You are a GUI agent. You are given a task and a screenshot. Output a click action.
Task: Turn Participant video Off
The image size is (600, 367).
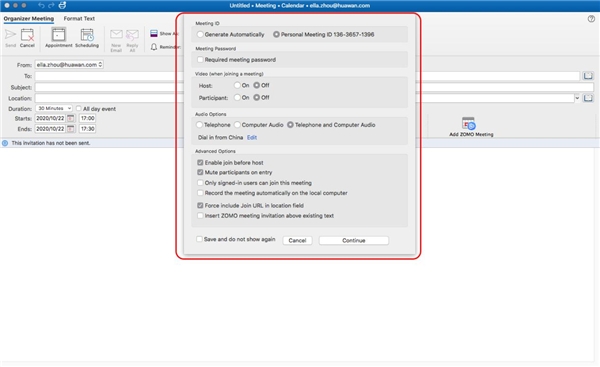(x=257, y=98)
